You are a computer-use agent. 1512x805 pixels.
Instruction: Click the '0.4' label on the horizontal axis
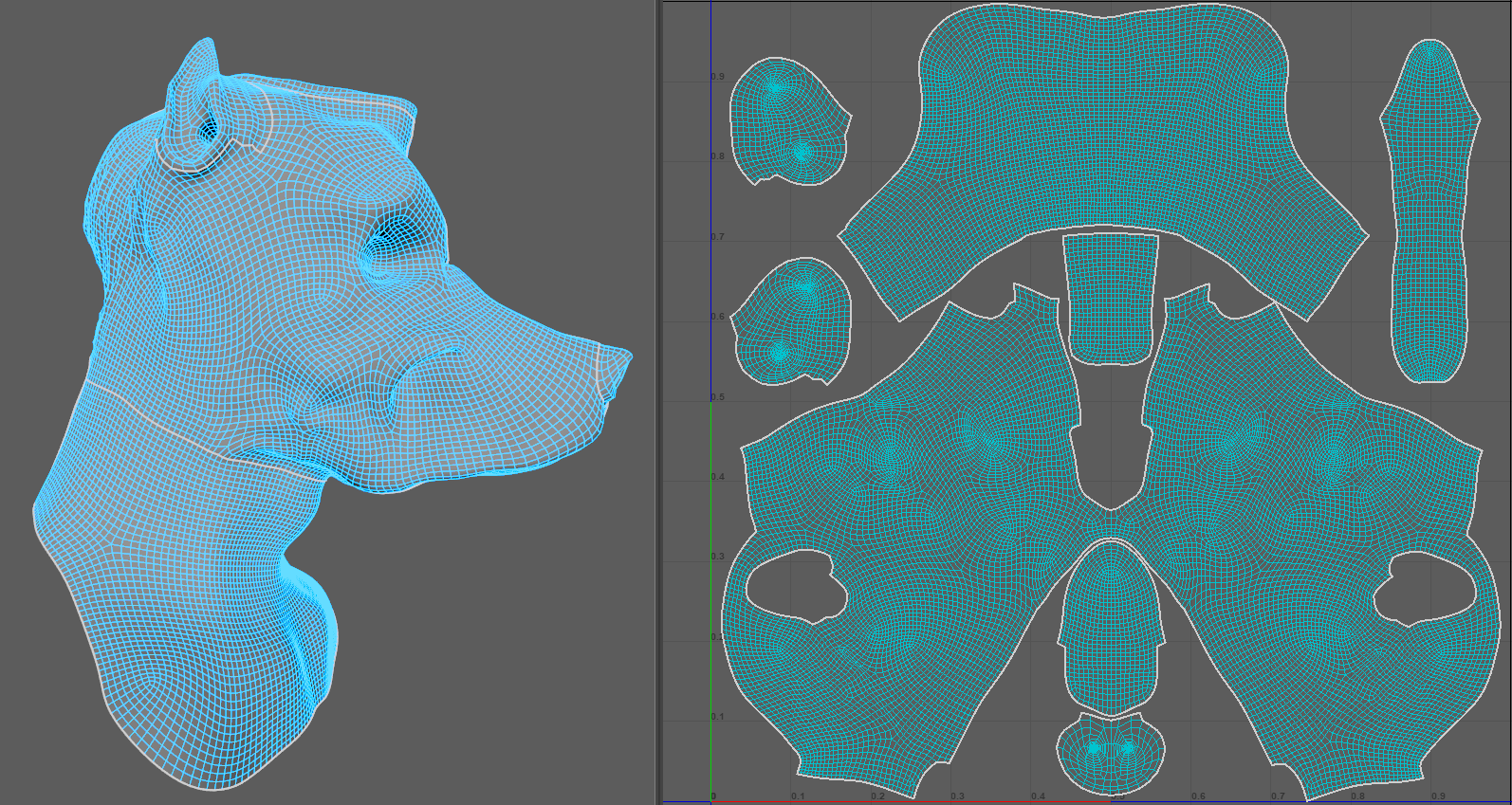1038,796
